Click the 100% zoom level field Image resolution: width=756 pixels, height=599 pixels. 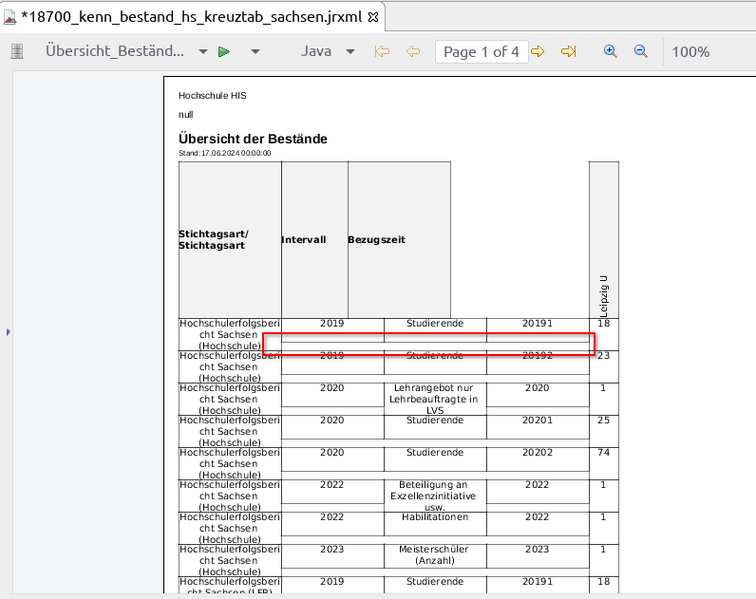(690, 52)
